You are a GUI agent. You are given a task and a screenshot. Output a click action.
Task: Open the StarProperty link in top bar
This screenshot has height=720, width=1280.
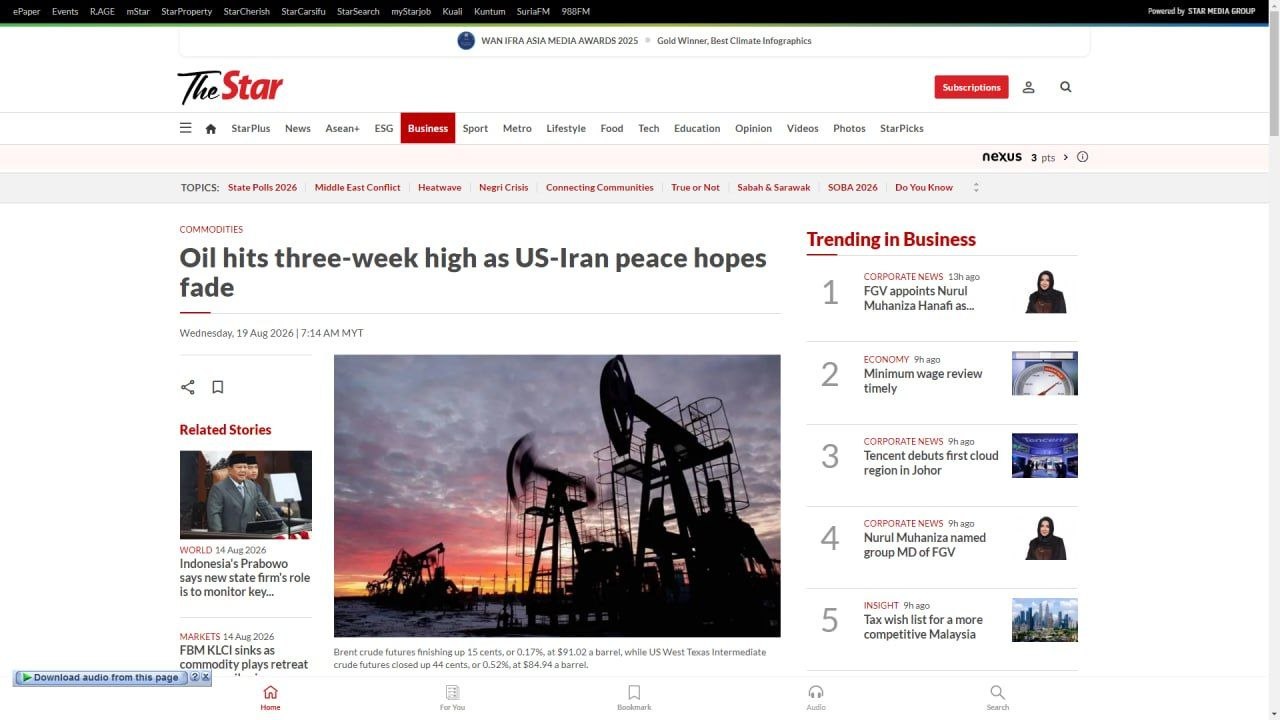coord(187,11)
